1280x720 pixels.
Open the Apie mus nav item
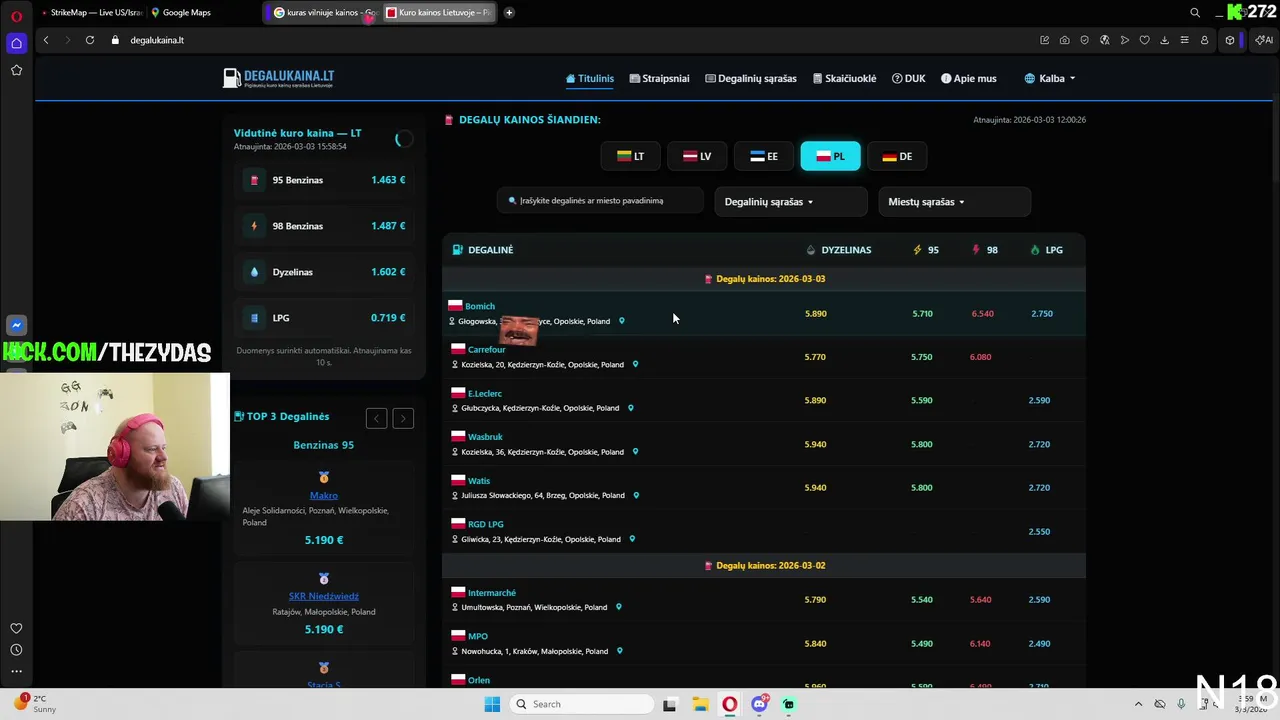click(969, 78)
